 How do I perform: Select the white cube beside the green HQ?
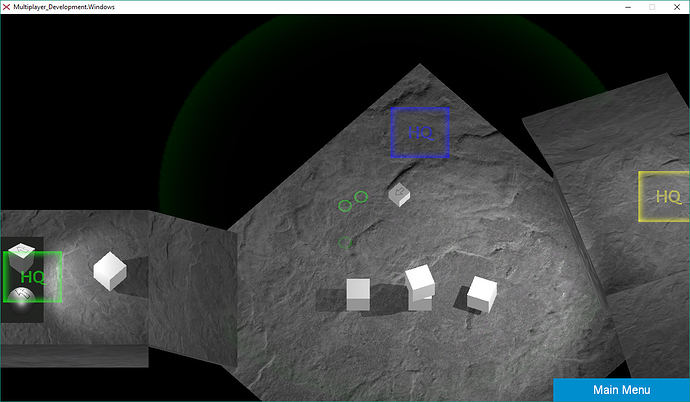pyautogui.click(x=110, y=271)
